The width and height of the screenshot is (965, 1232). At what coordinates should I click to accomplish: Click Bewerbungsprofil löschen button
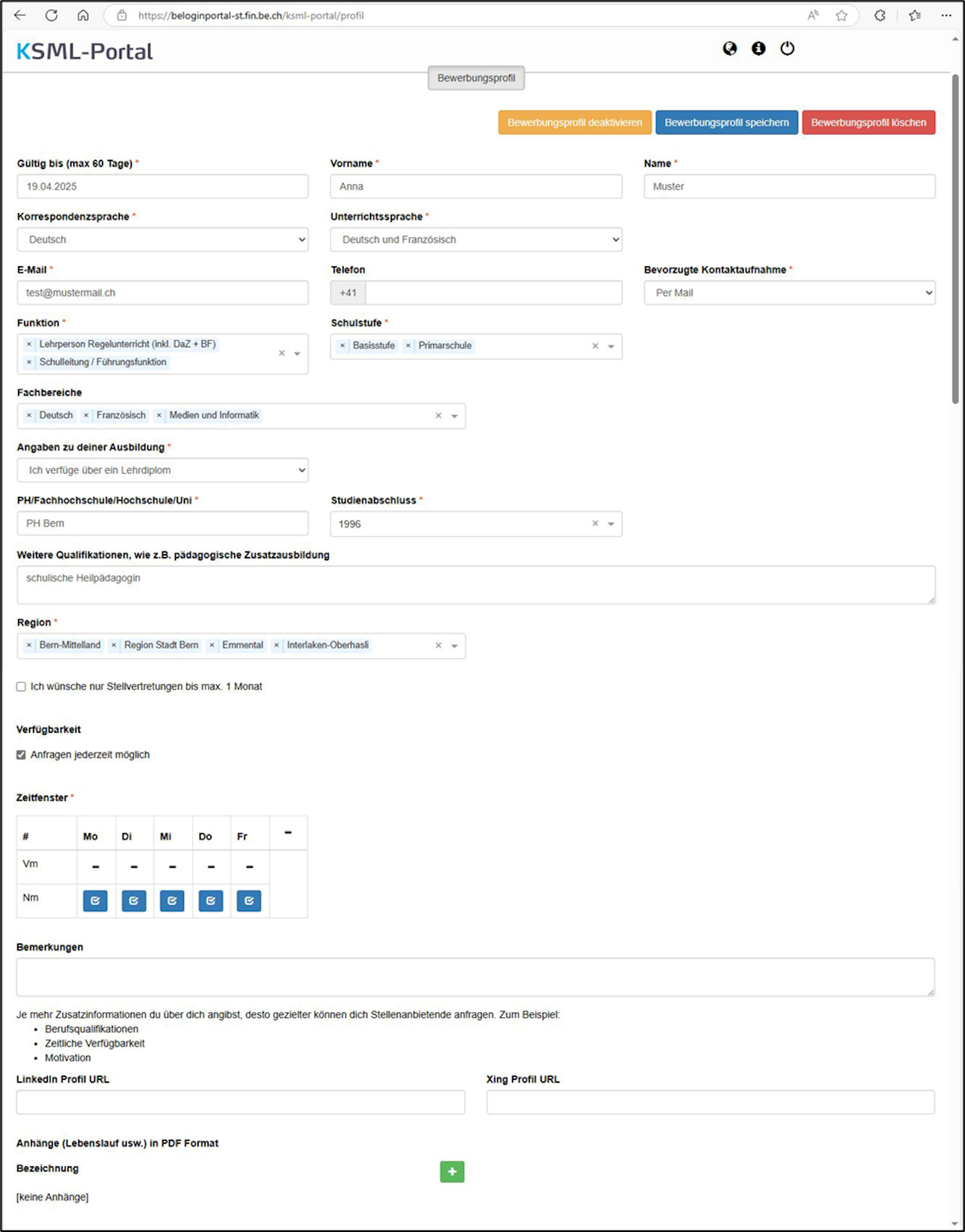click(868, 123)
